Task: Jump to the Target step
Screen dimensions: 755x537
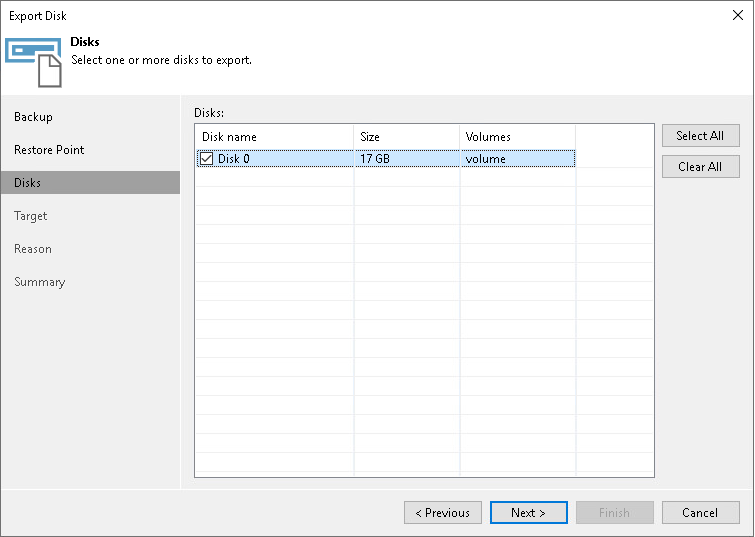Action: (x=30, y=216)
